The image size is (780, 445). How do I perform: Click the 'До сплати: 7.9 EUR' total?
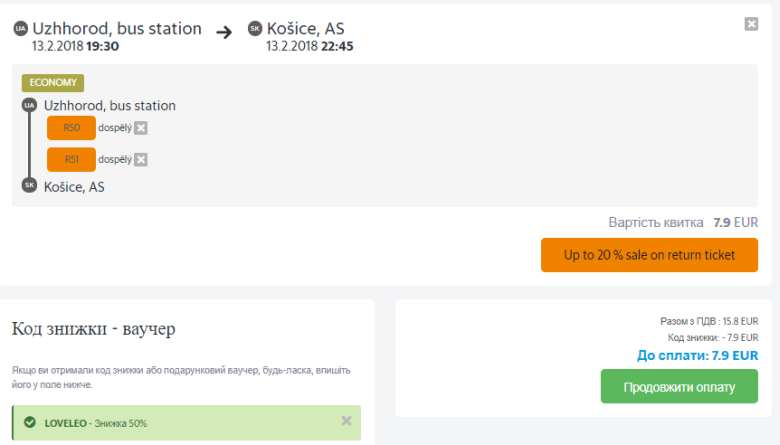coord(697,355)
